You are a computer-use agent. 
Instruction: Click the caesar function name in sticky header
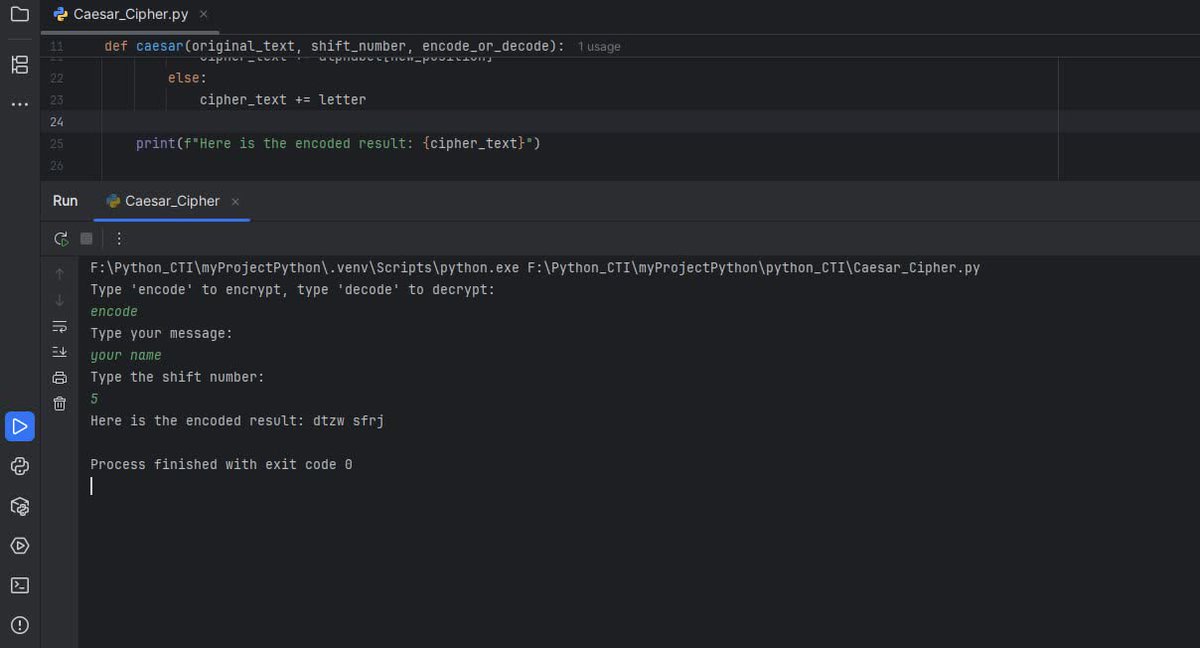(x=159, y=46)
